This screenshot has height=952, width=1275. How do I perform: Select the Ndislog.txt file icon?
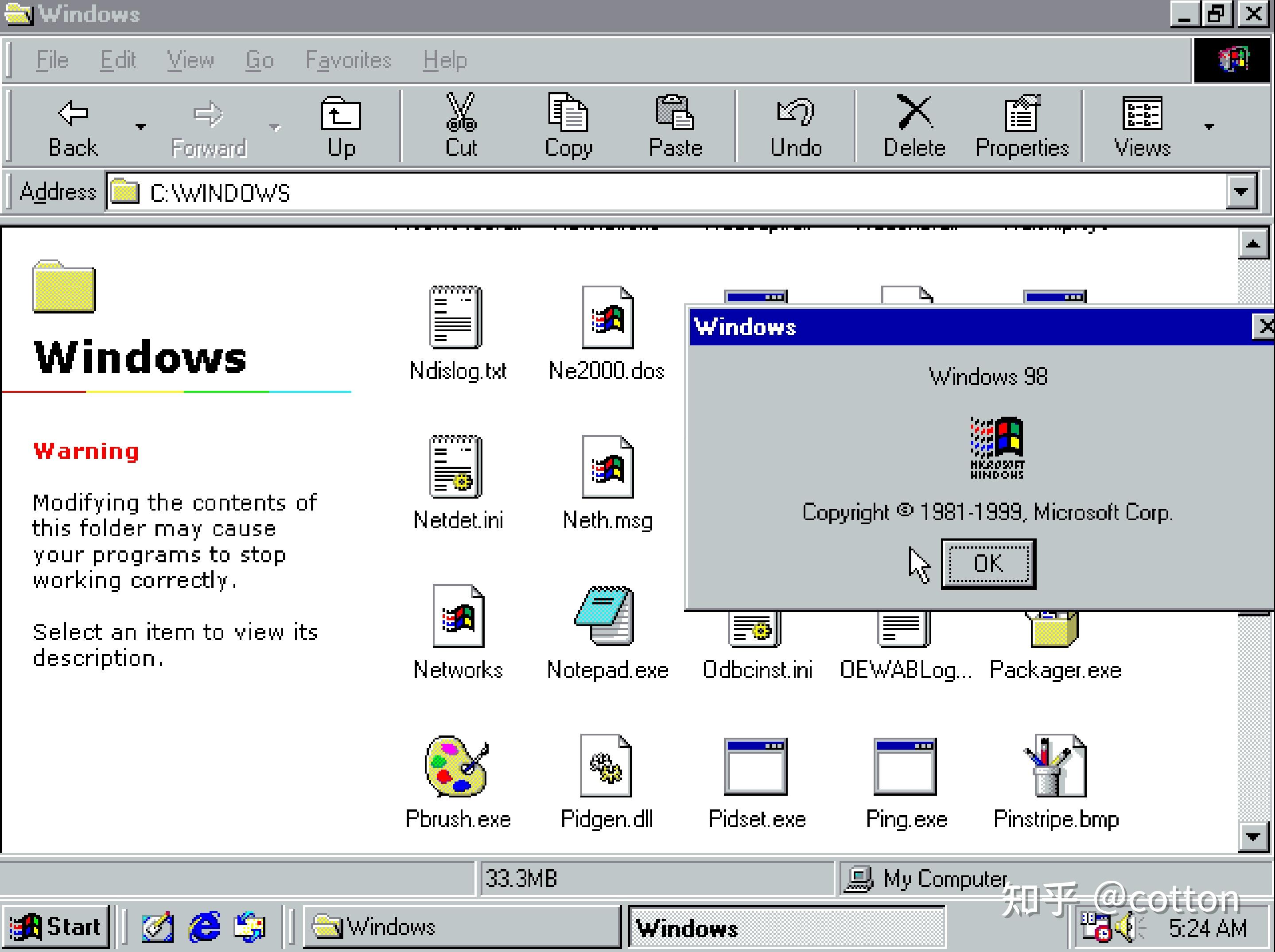[455, 317]
